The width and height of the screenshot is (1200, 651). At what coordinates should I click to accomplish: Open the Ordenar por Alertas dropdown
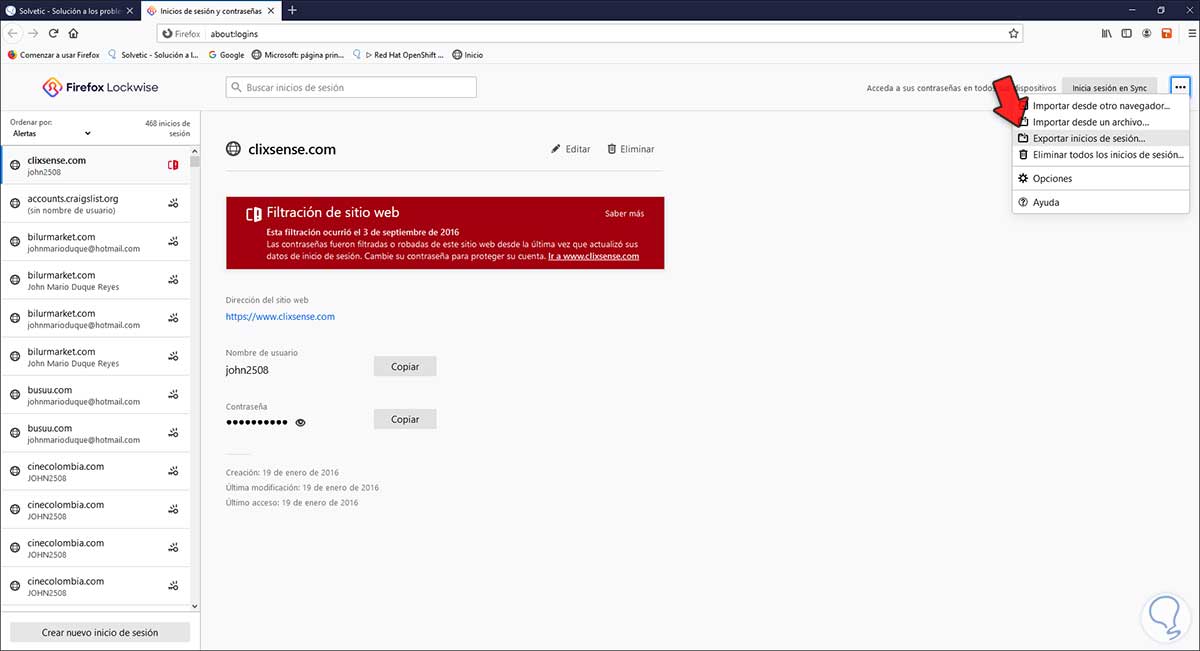[51, 133]
